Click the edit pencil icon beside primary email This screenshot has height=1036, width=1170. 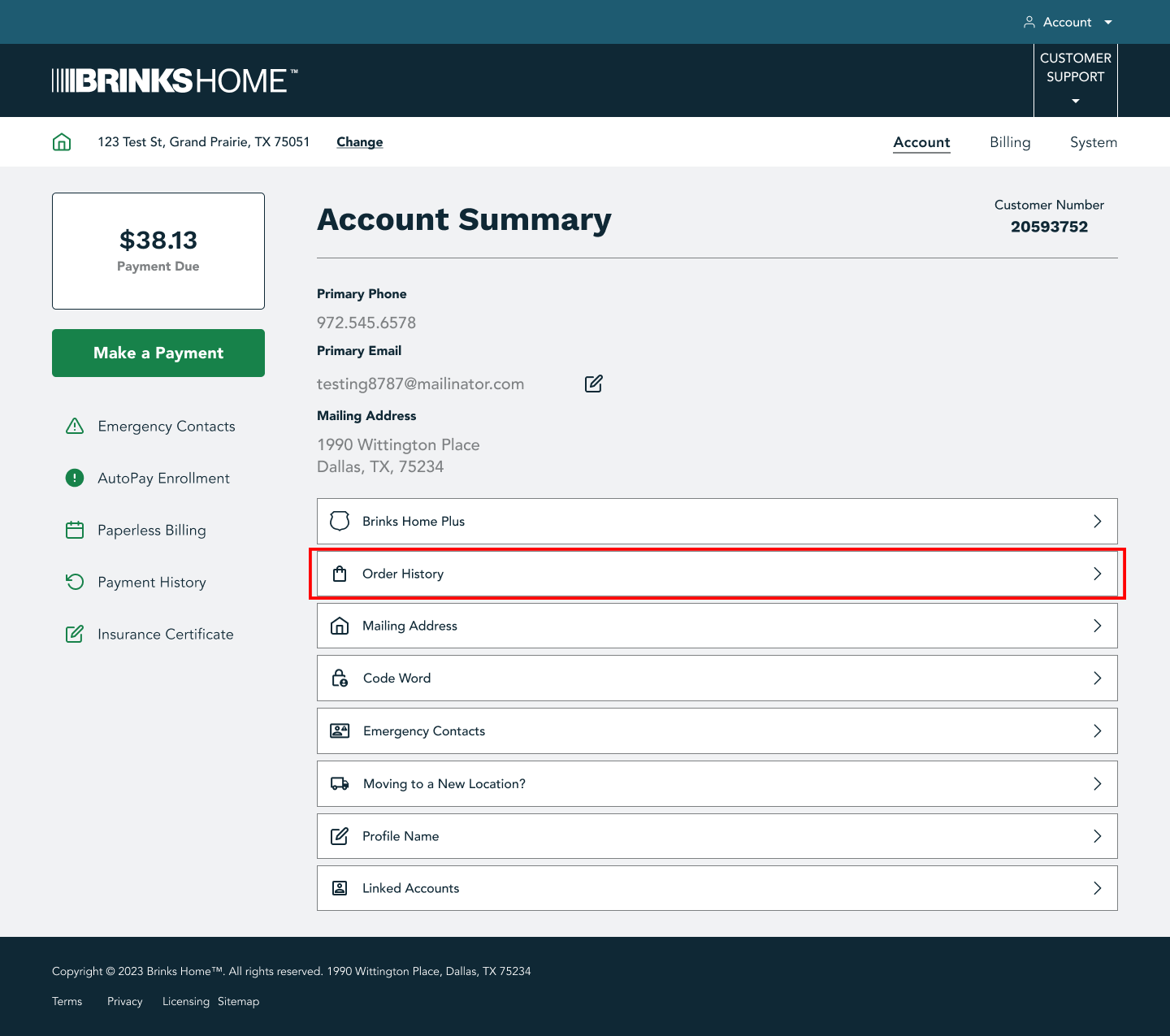(594, 384)
